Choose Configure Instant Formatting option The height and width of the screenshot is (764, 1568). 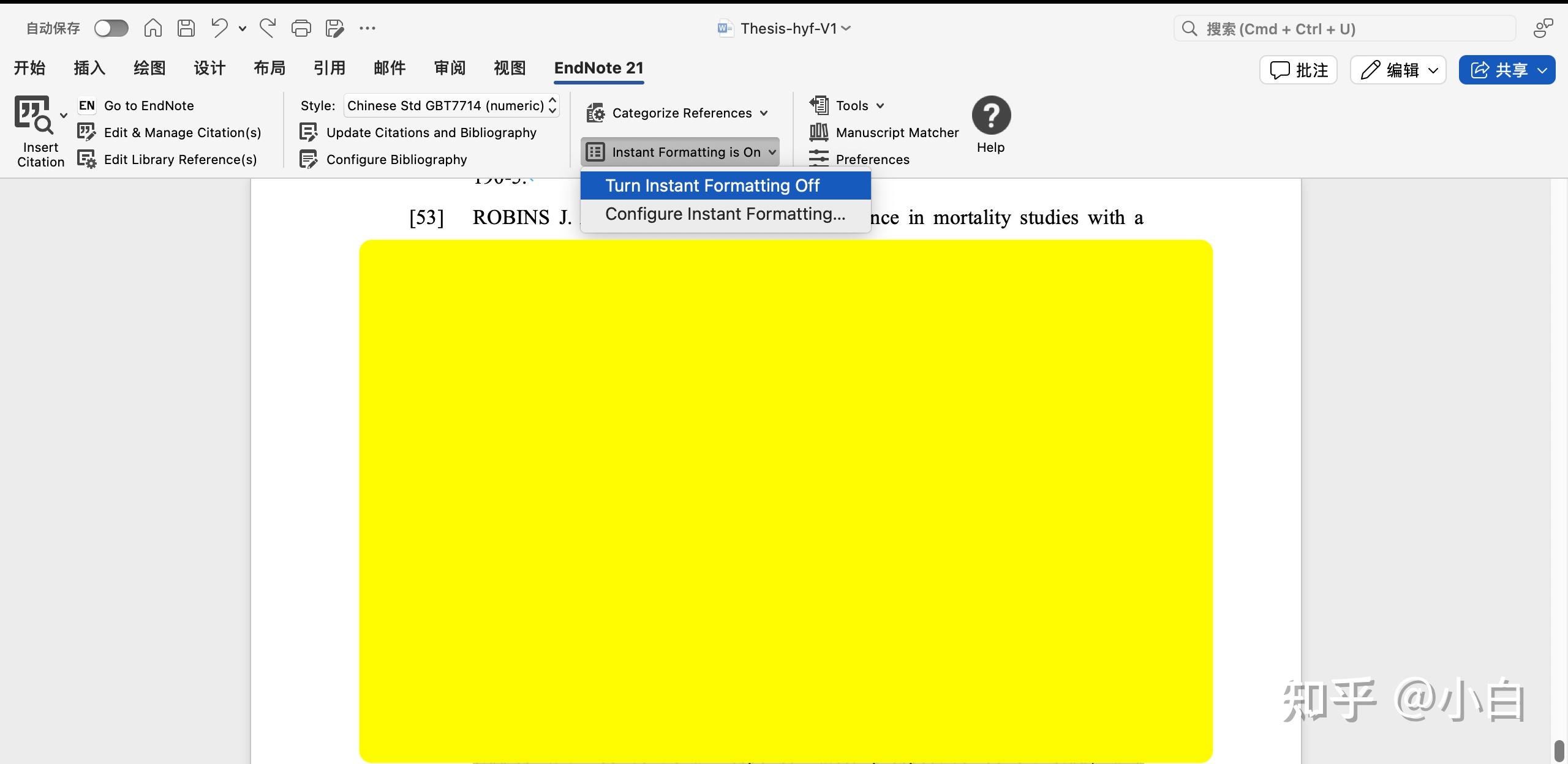pyautogui.click(x=725, y=214)
